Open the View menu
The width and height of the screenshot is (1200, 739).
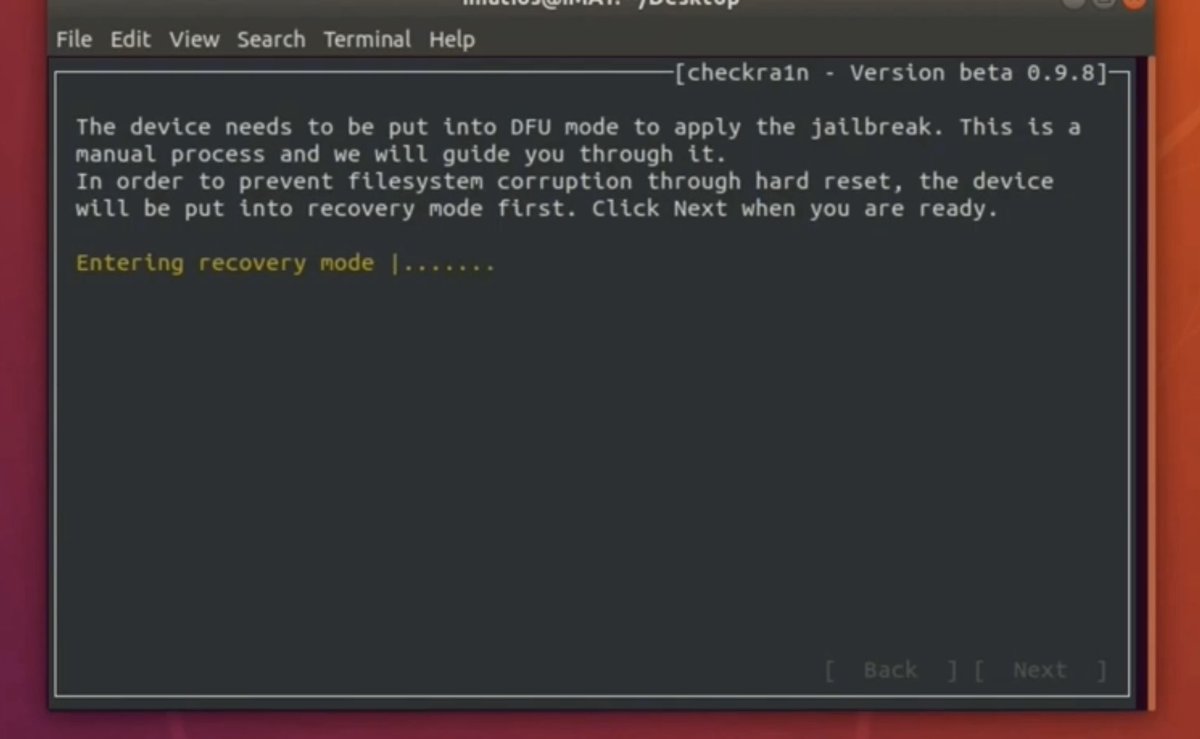[194, 40]
